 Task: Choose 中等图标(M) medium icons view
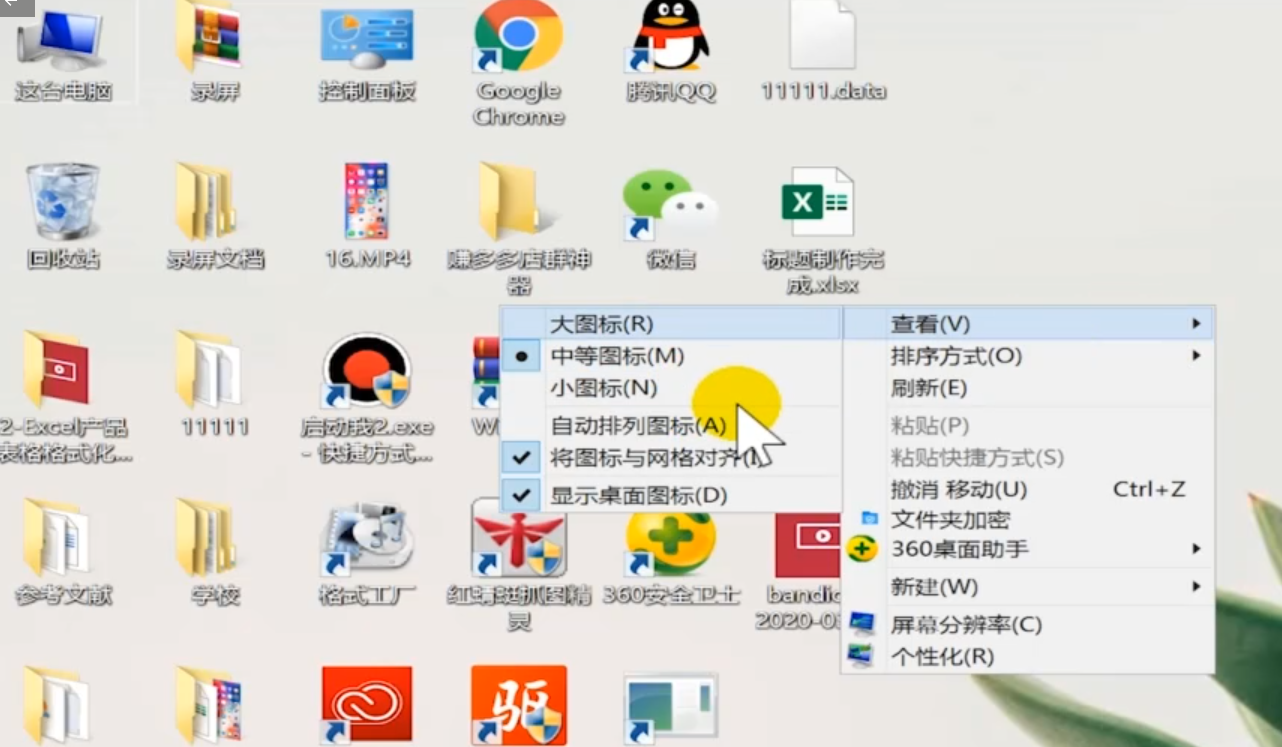(x=671, y=356)
